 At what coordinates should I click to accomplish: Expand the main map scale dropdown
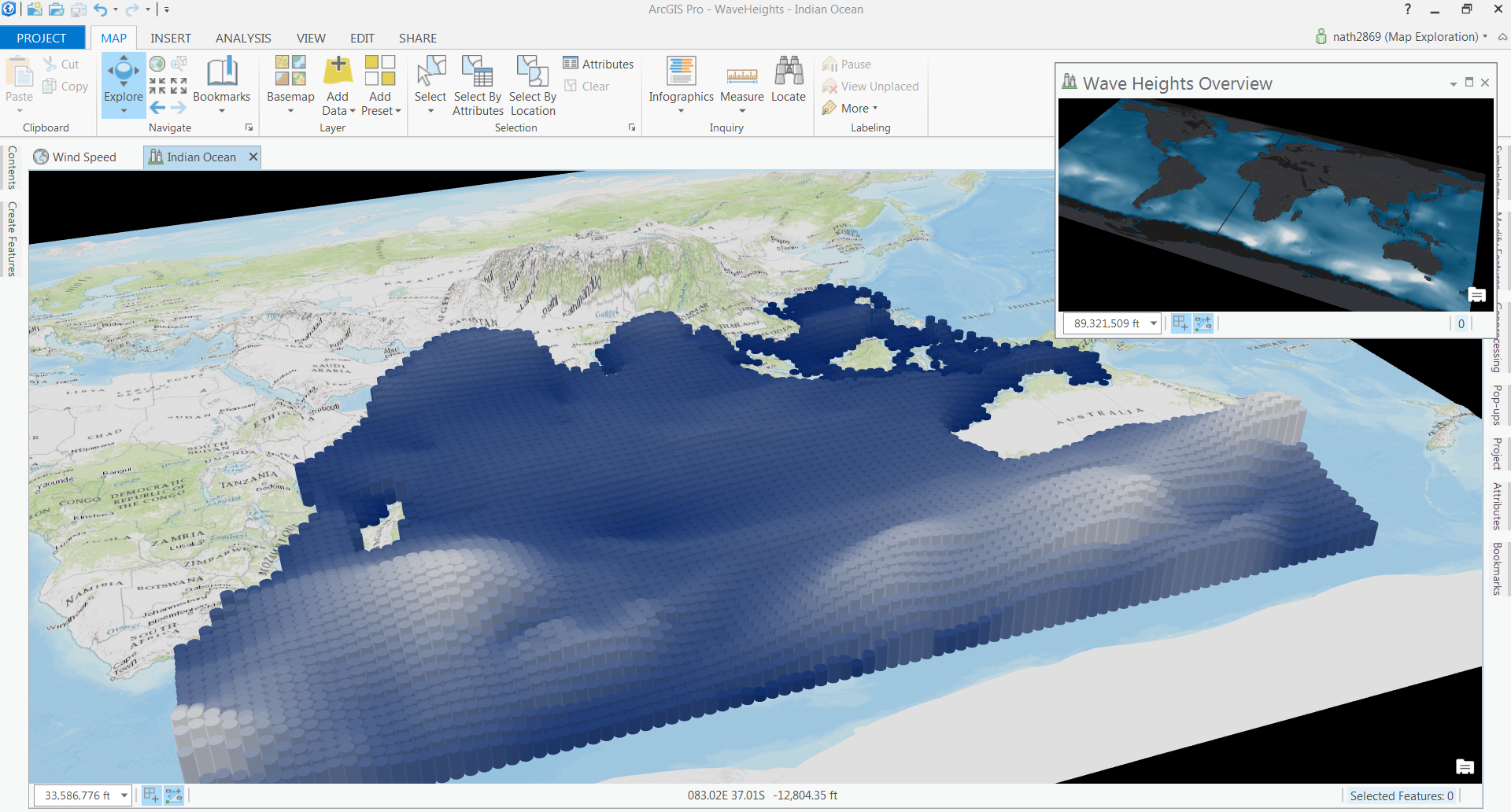(124, 795)
